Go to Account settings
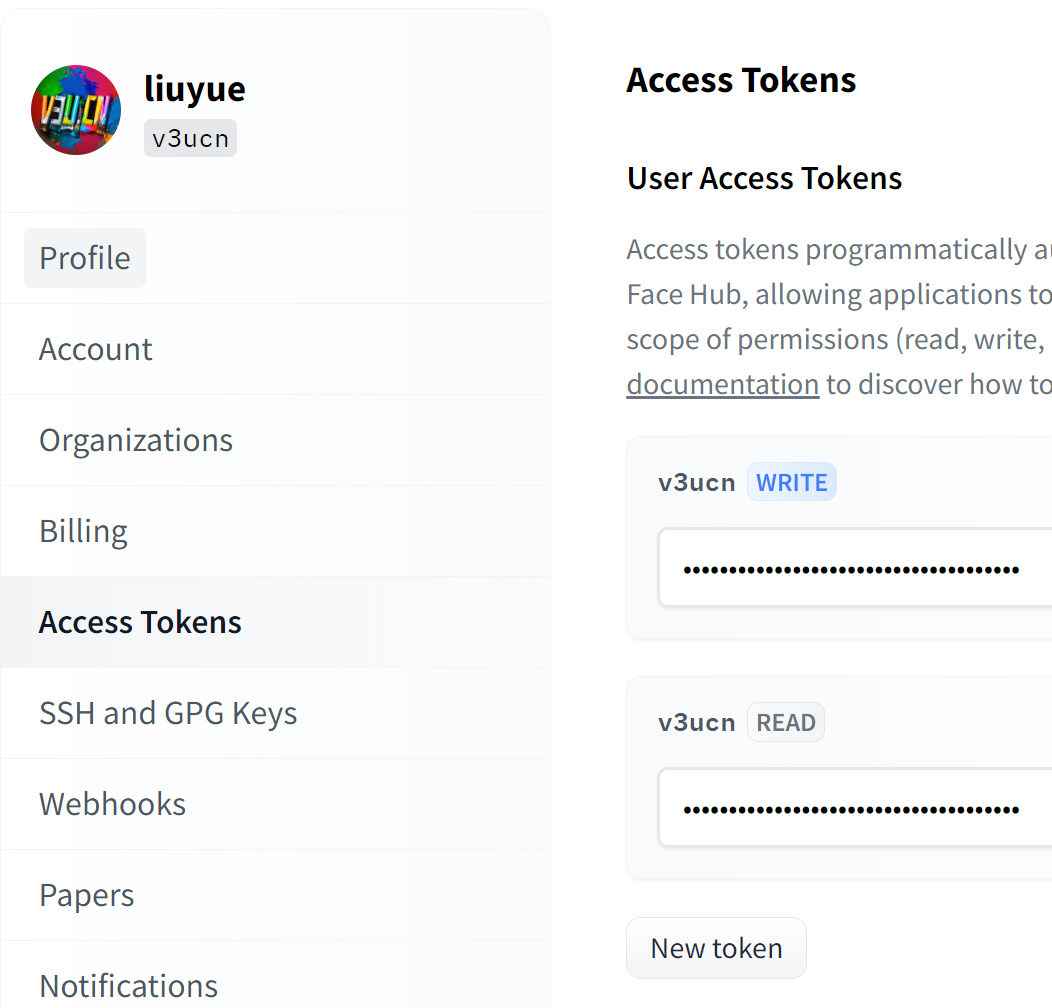The height and width of the screenshot is (1008, 1052). click(96, 349)
